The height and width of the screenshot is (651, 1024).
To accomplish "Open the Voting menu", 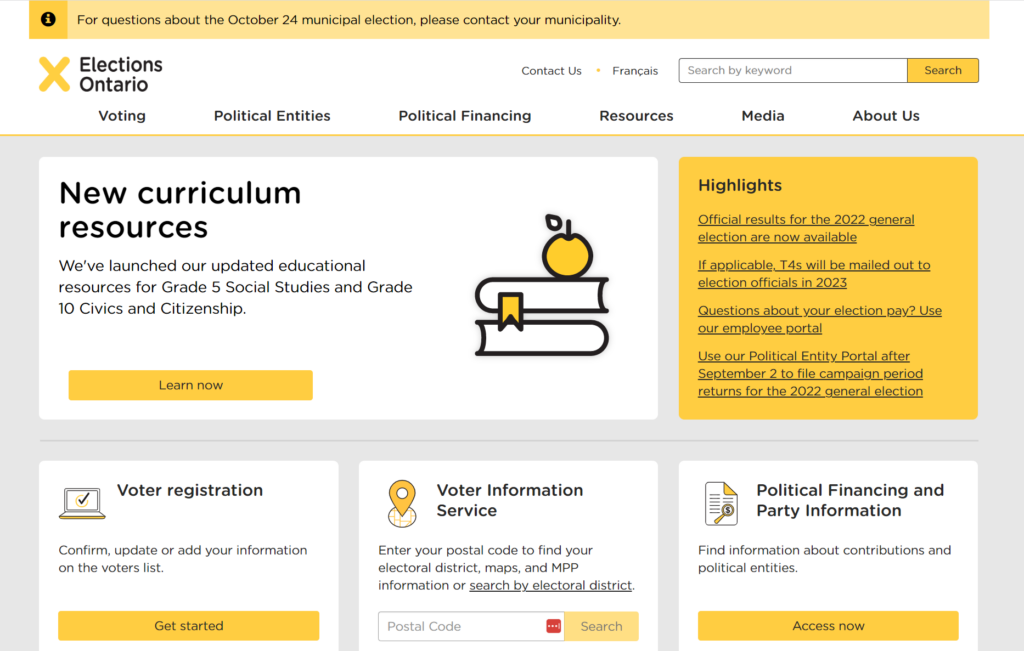I will point(122,116).
